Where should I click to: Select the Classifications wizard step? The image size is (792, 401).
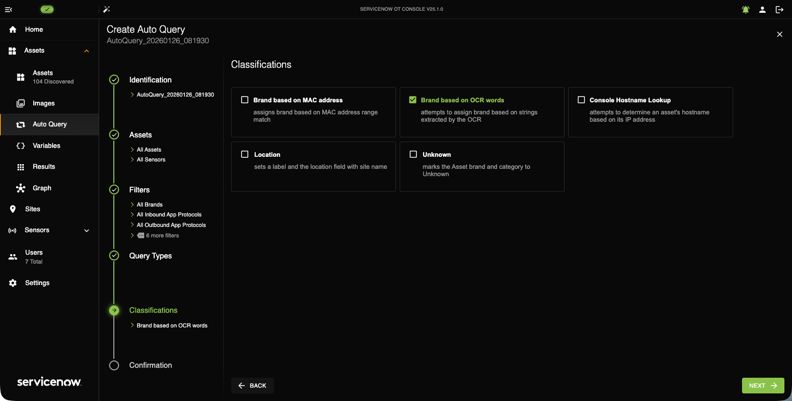click(x=153, y=310)
